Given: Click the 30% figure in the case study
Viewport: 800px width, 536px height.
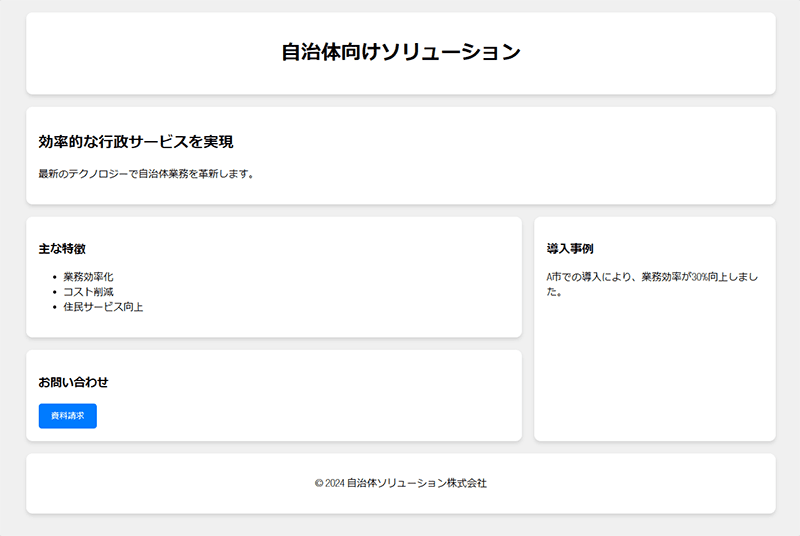Looking at the screenshot, I should (x=699, y=277).
